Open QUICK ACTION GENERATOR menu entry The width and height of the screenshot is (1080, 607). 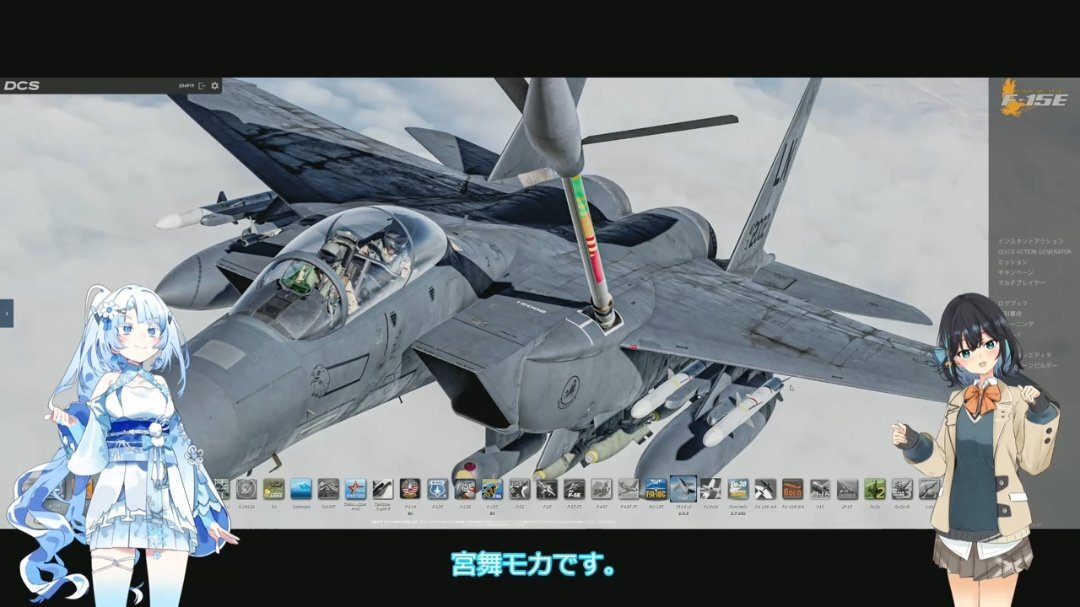(1034, 252)
